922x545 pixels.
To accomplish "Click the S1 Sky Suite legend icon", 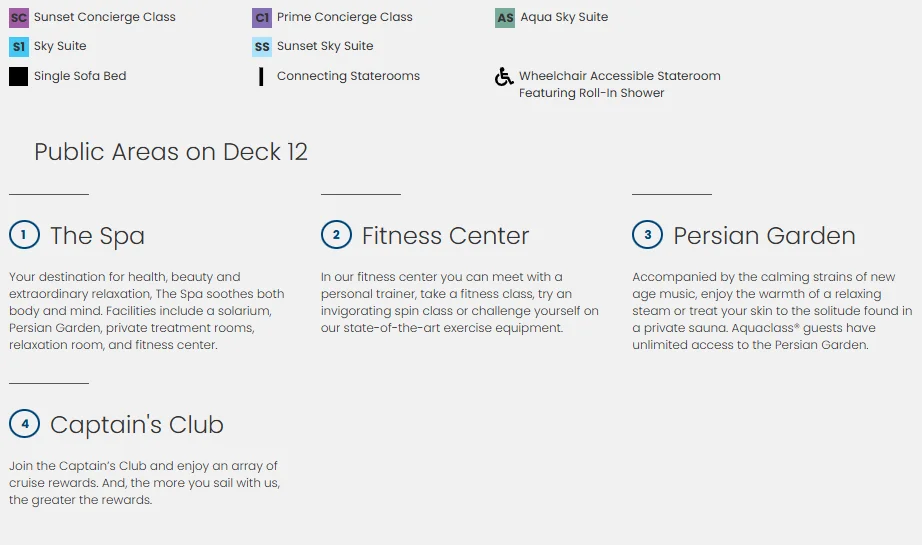I will pyautogui.click(x=19, y=46).
